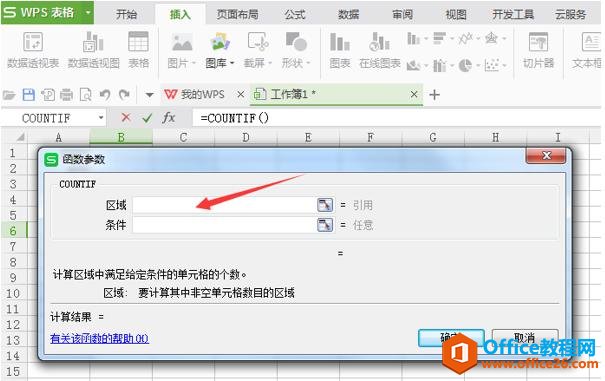
Task: Insert a pie chart from the ribbon
Action: click(x=465, y=65)
